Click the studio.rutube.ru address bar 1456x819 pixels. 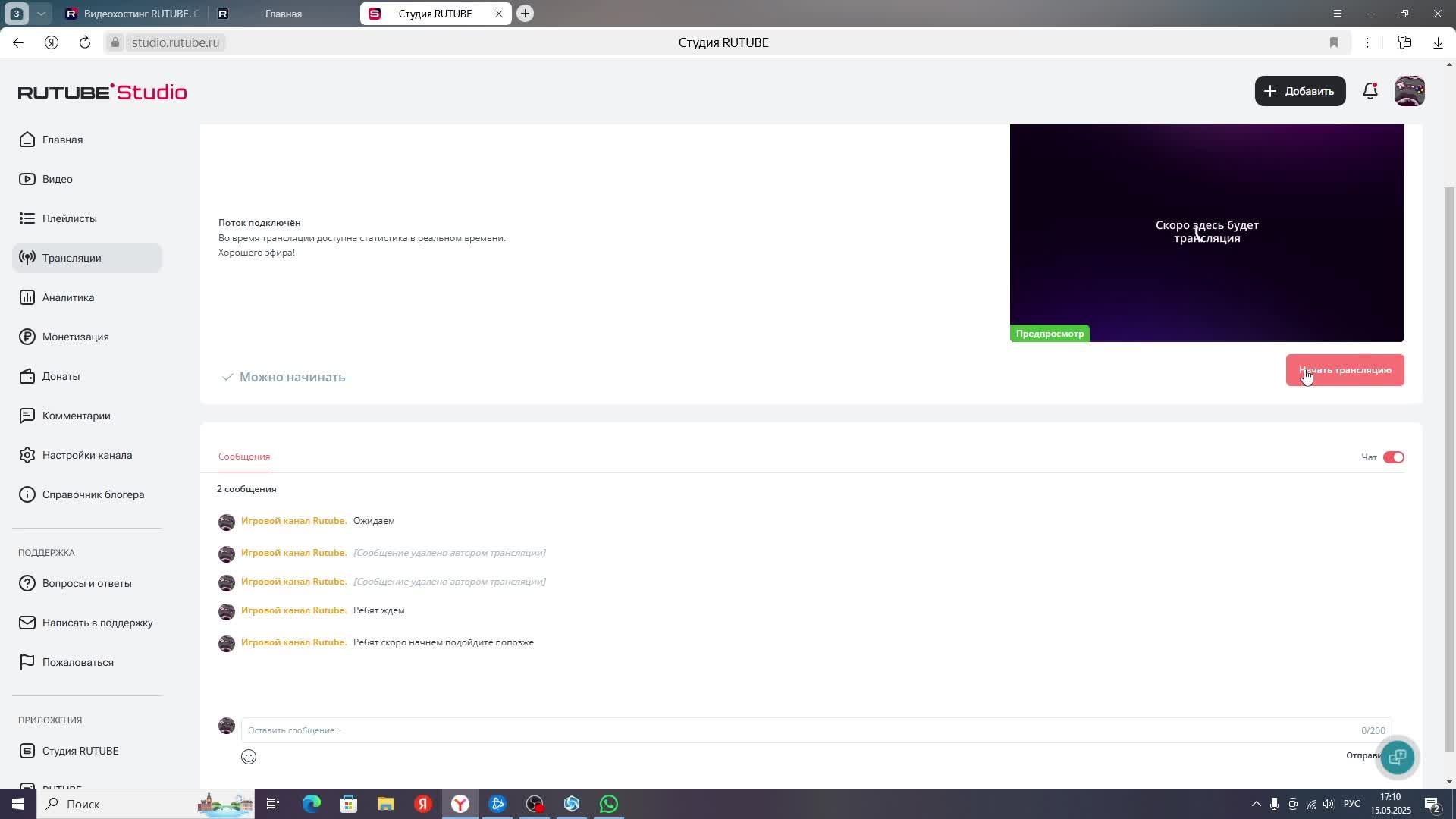tap(175, 42)
